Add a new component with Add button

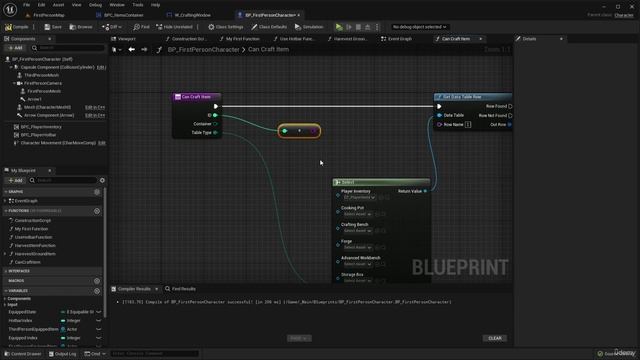tap(16, 48)
